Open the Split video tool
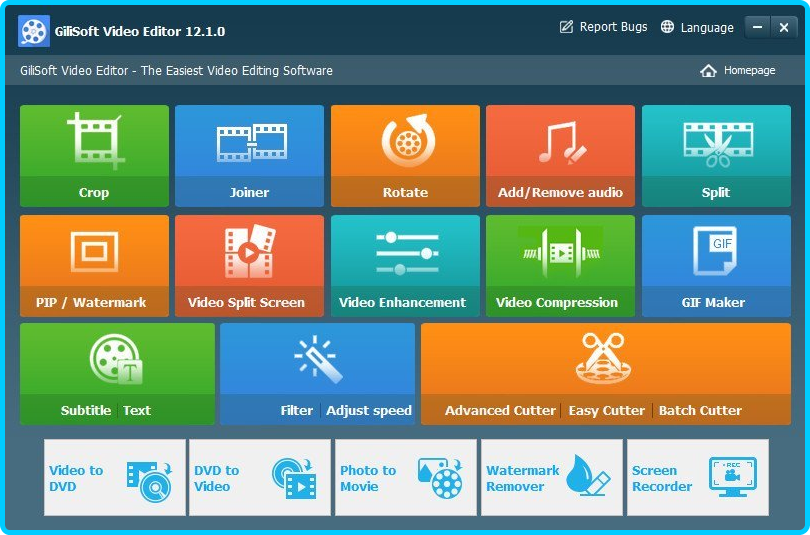This screenshot has width=810, height=535. point(715,155)
